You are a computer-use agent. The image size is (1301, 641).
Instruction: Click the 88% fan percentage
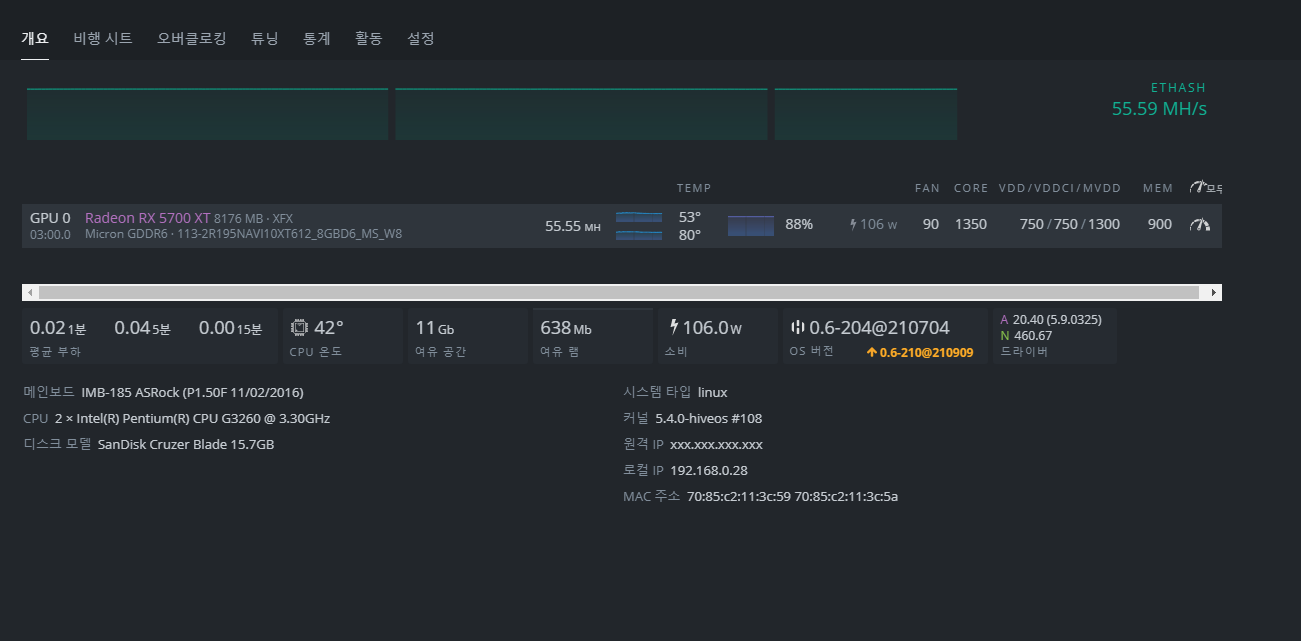799,224
